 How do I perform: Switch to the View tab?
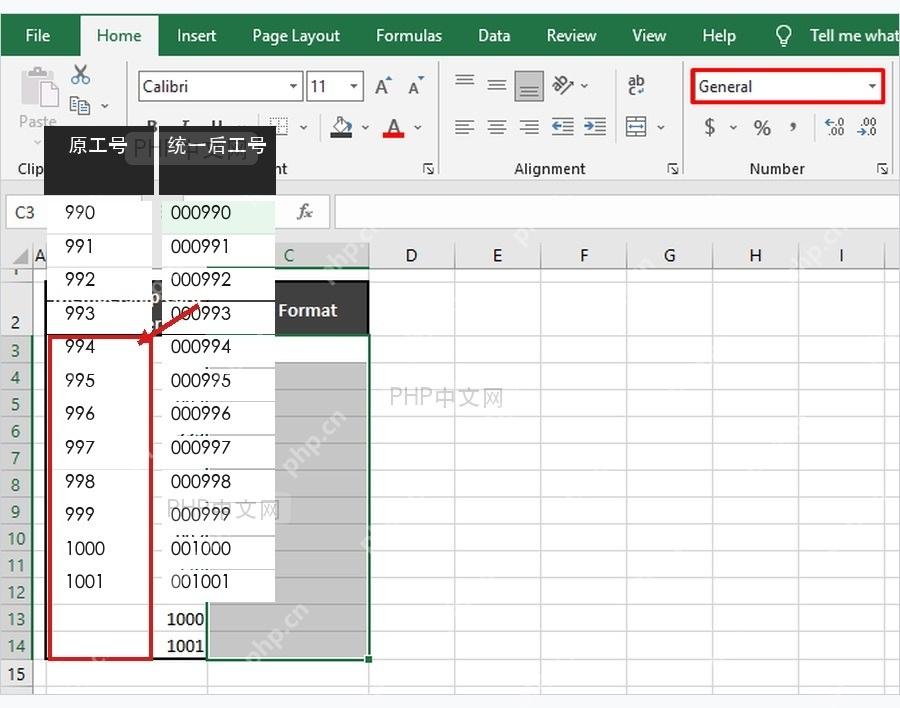pos(649,36)
